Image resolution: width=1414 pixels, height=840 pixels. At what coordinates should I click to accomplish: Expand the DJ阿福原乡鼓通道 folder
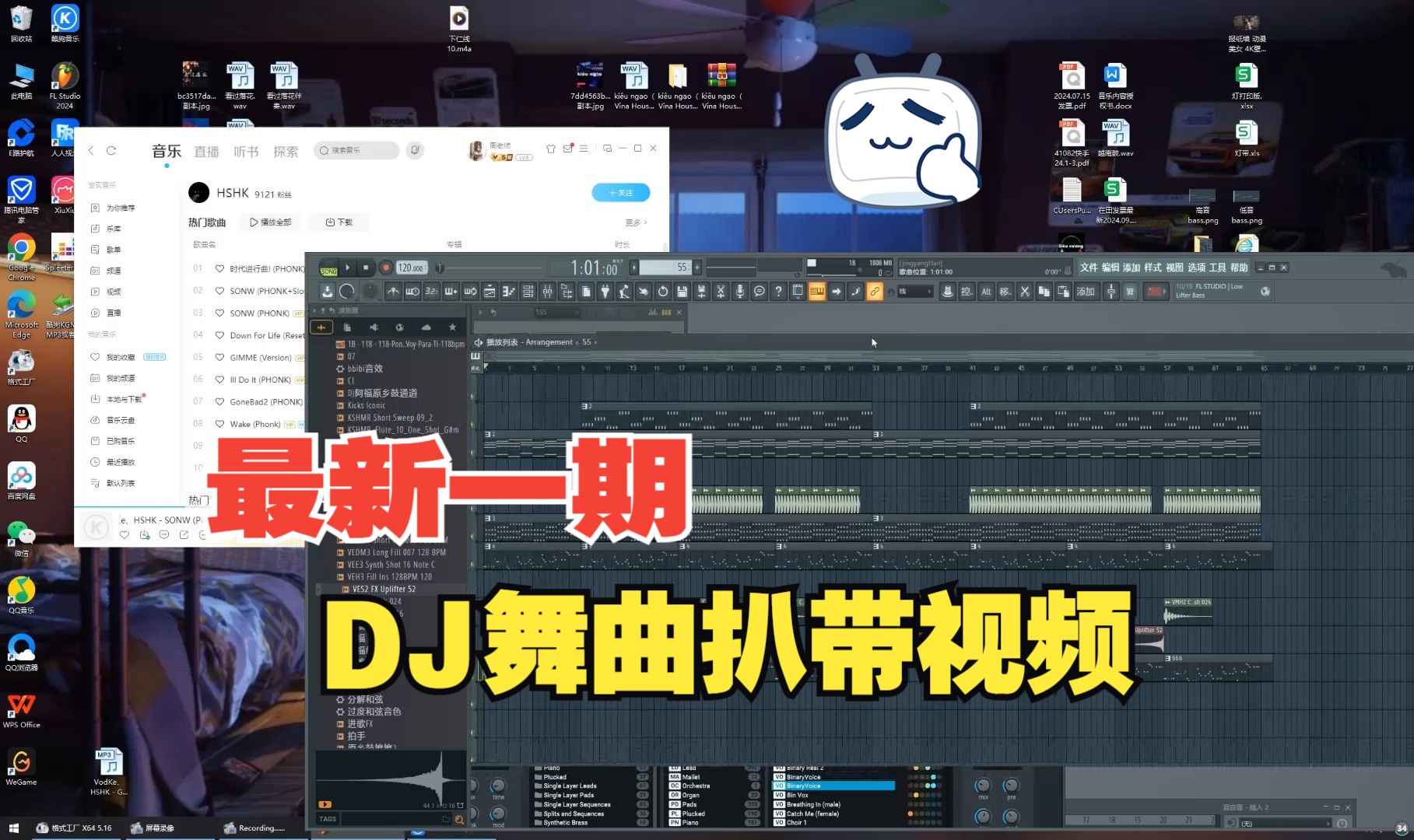377,393
